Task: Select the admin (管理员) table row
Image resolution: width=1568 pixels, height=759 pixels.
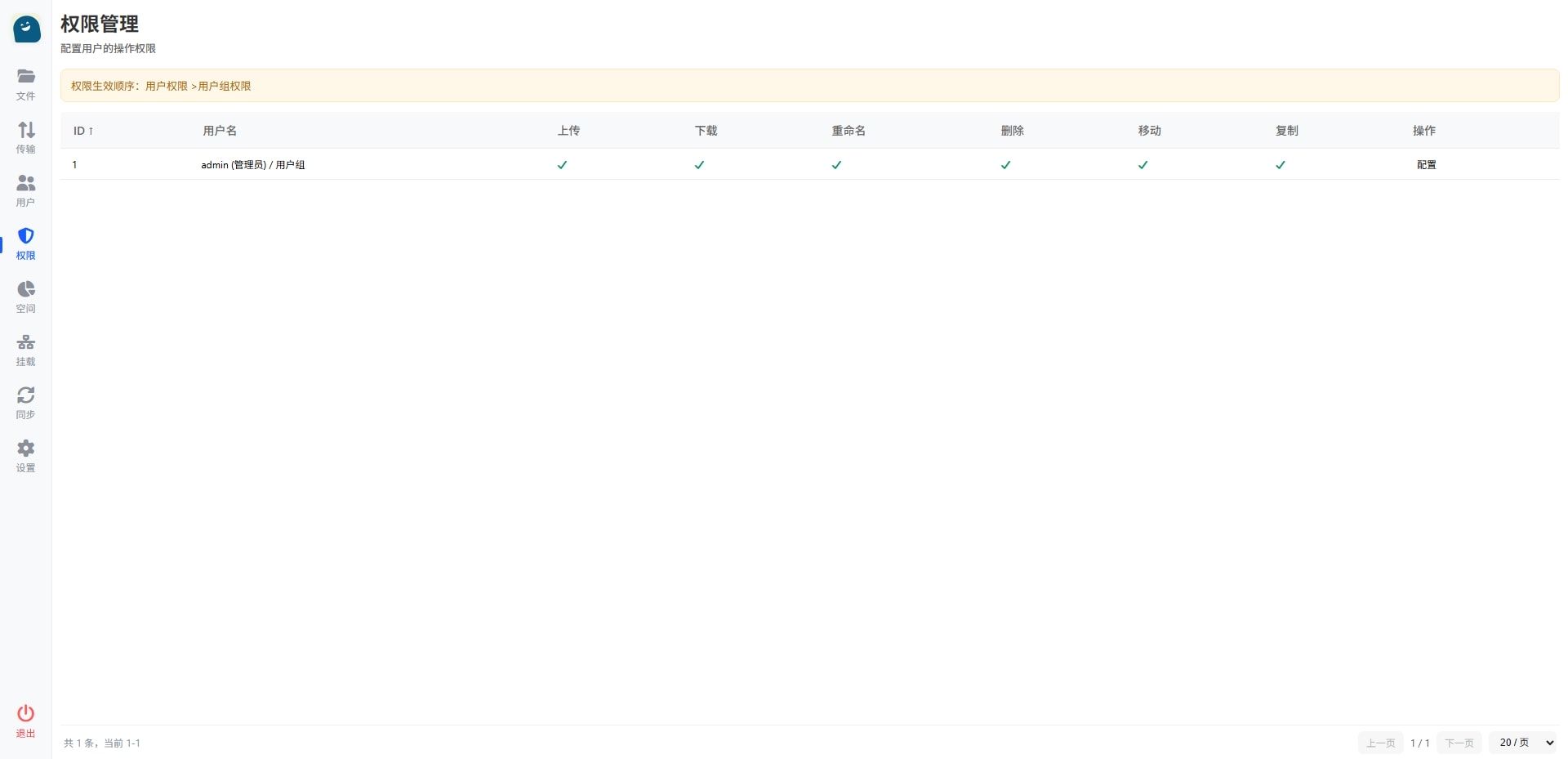Action: 253,165
